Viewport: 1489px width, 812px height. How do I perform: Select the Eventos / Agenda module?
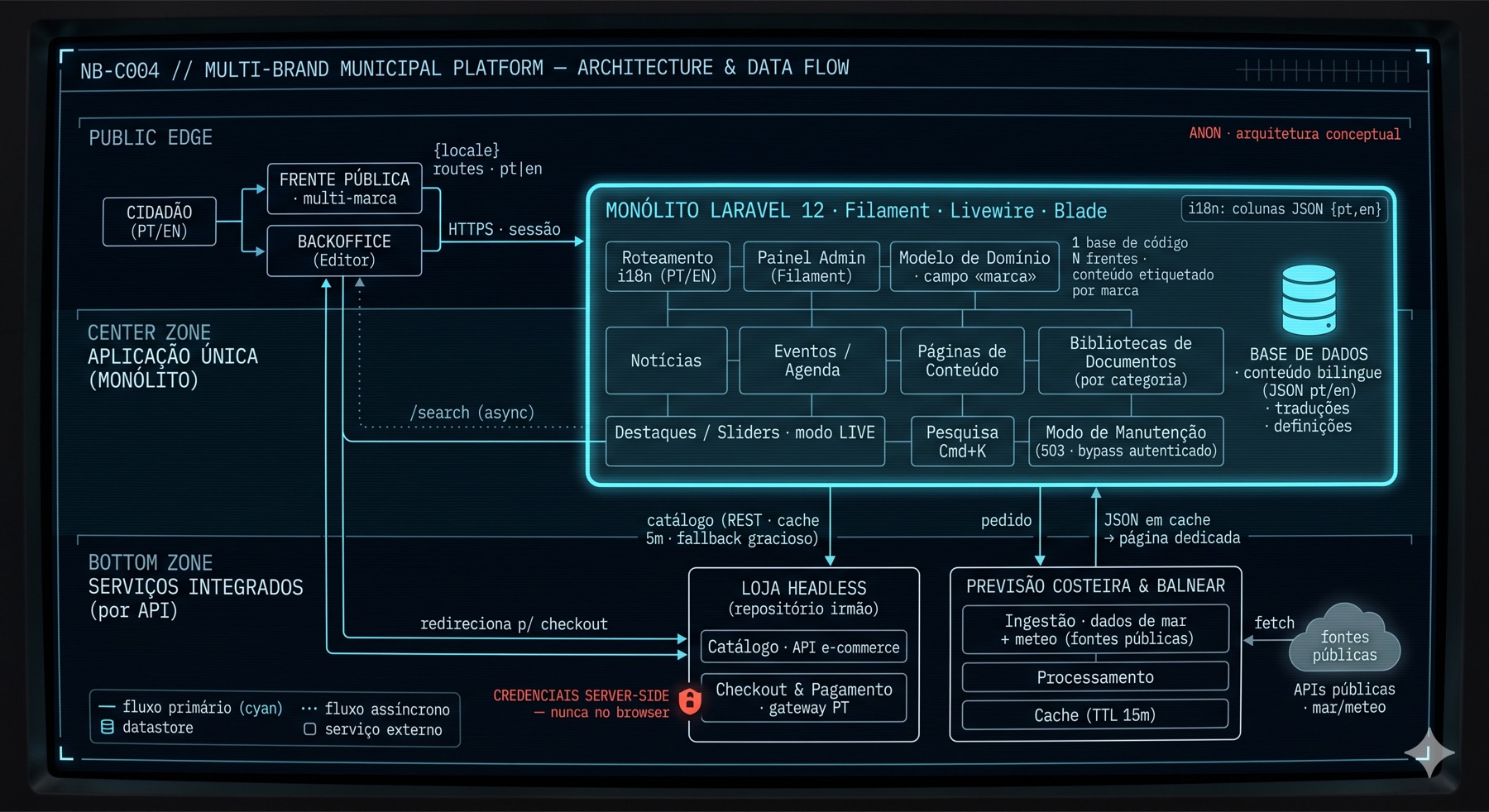tap(812, 361)
